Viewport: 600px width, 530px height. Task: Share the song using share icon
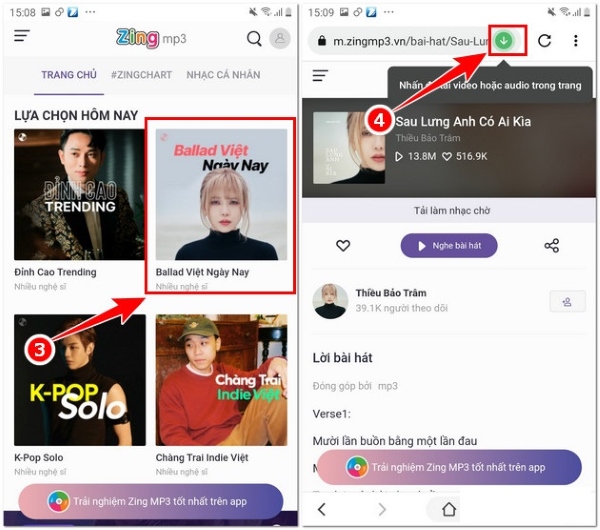pos(551,245)
